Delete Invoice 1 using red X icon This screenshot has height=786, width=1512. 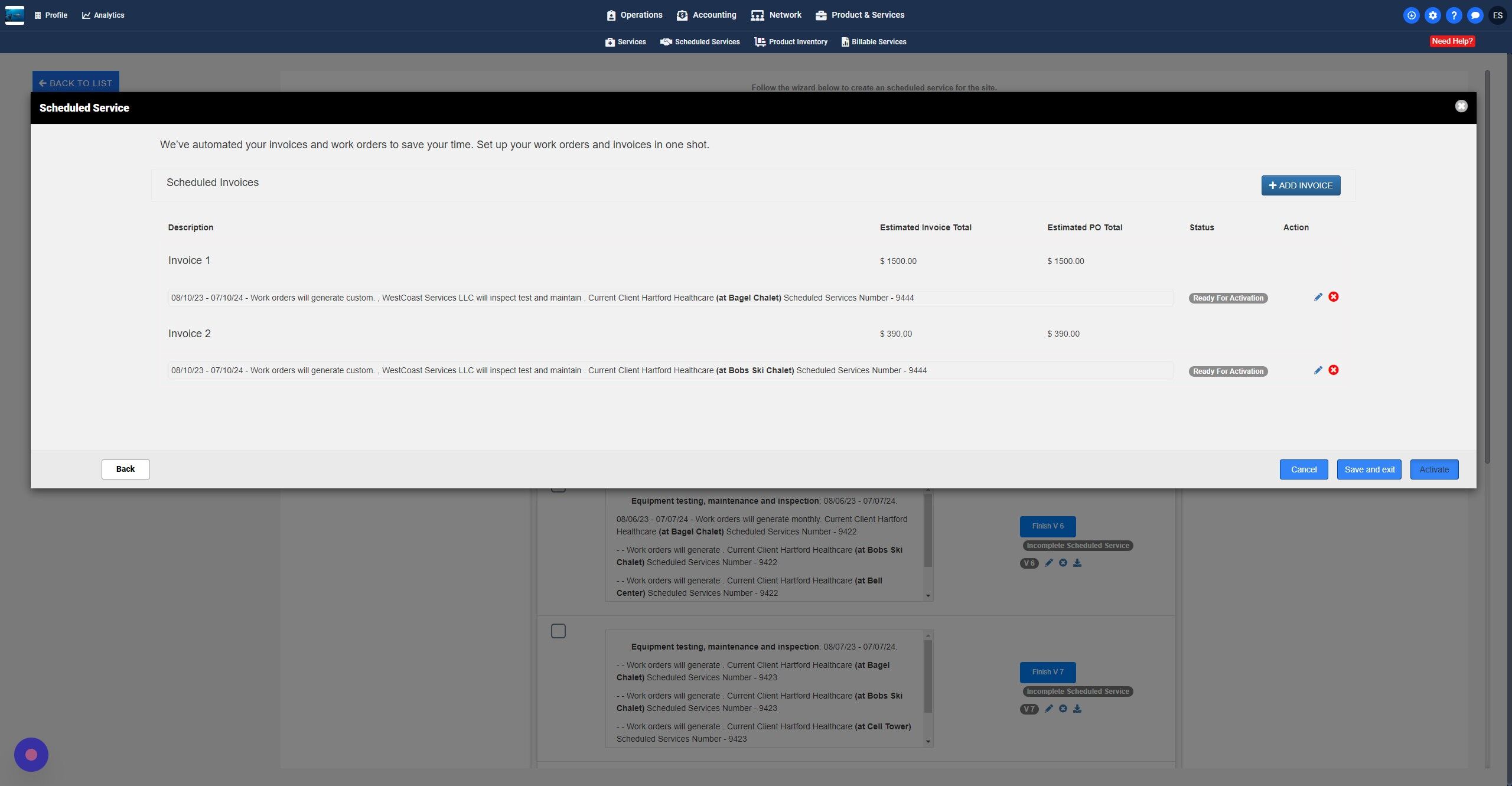1334,297
